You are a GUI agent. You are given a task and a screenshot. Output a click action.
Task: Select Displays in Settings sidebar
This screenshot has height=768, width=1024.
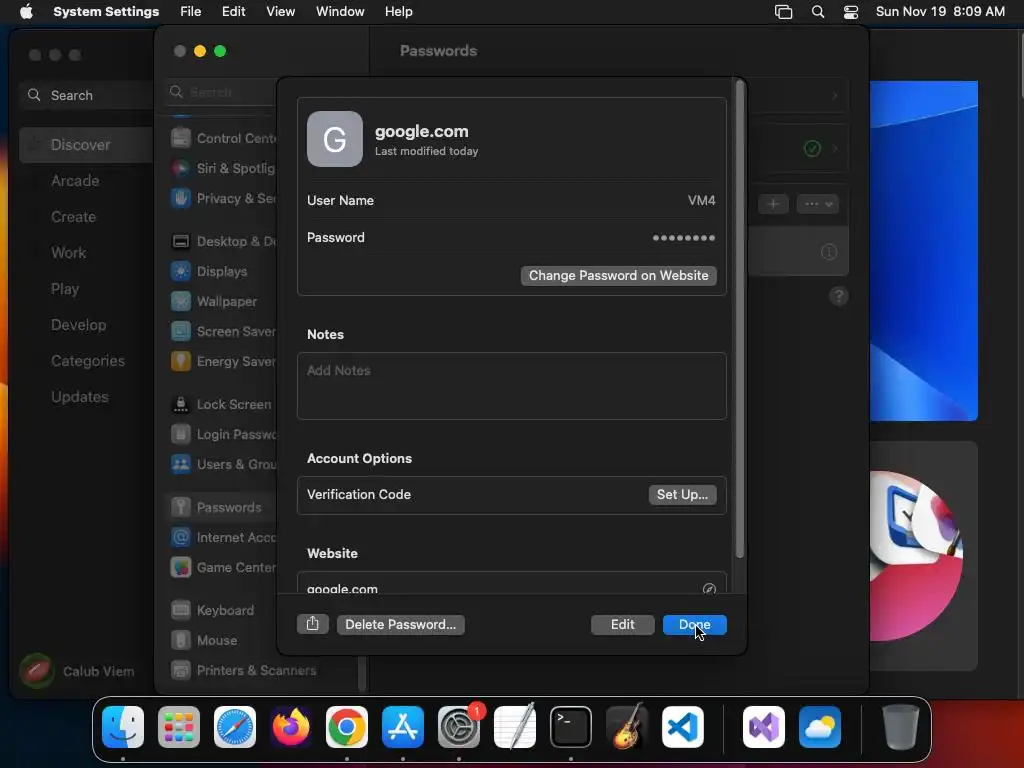(220, 271)
